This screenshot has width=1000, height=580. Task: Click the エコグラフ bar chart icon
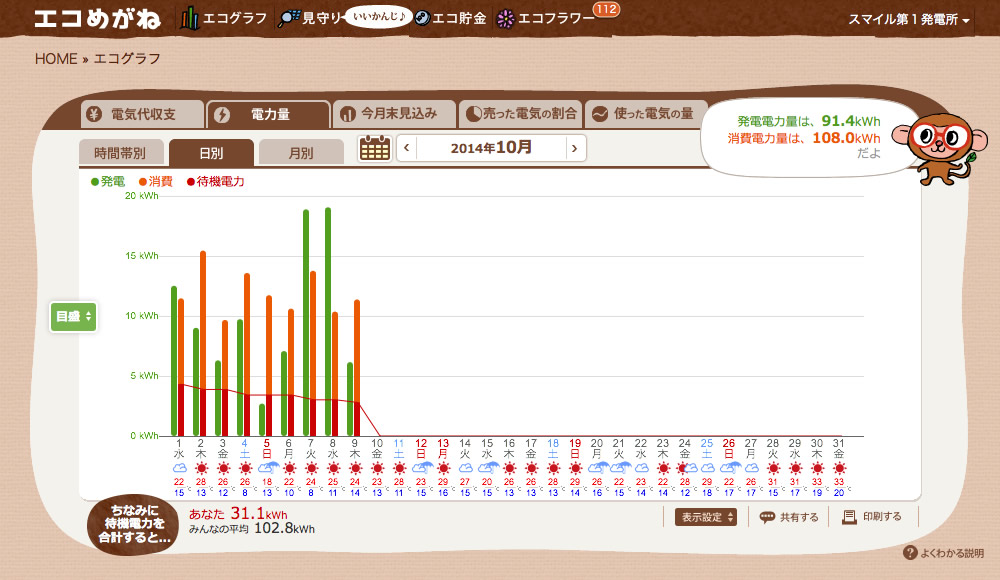pos(189,19)
